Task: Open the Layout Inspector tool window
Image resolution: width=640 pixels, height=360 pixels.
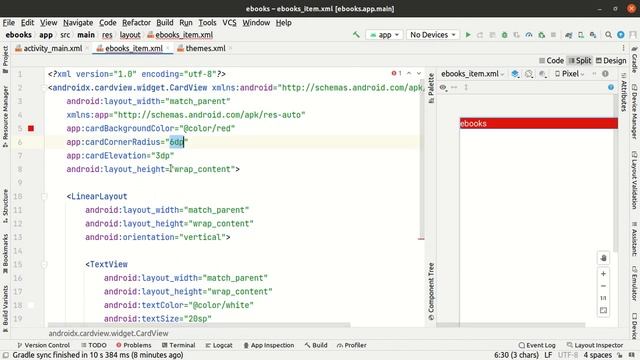Action: [595, 345]
